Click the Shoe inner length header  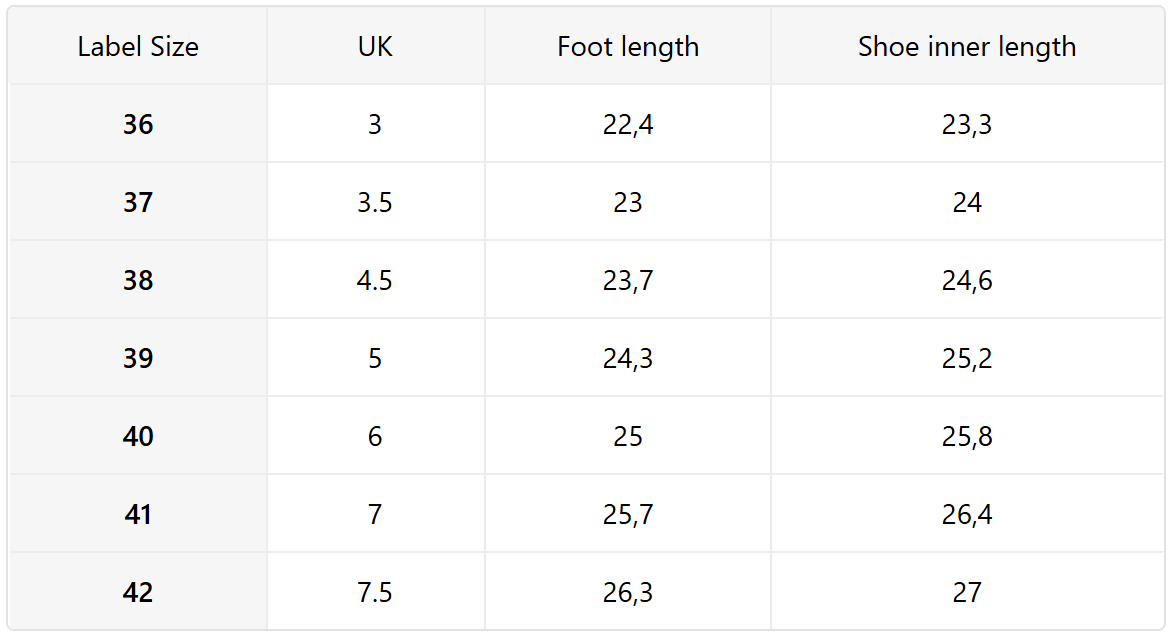[x=967, y=47]
